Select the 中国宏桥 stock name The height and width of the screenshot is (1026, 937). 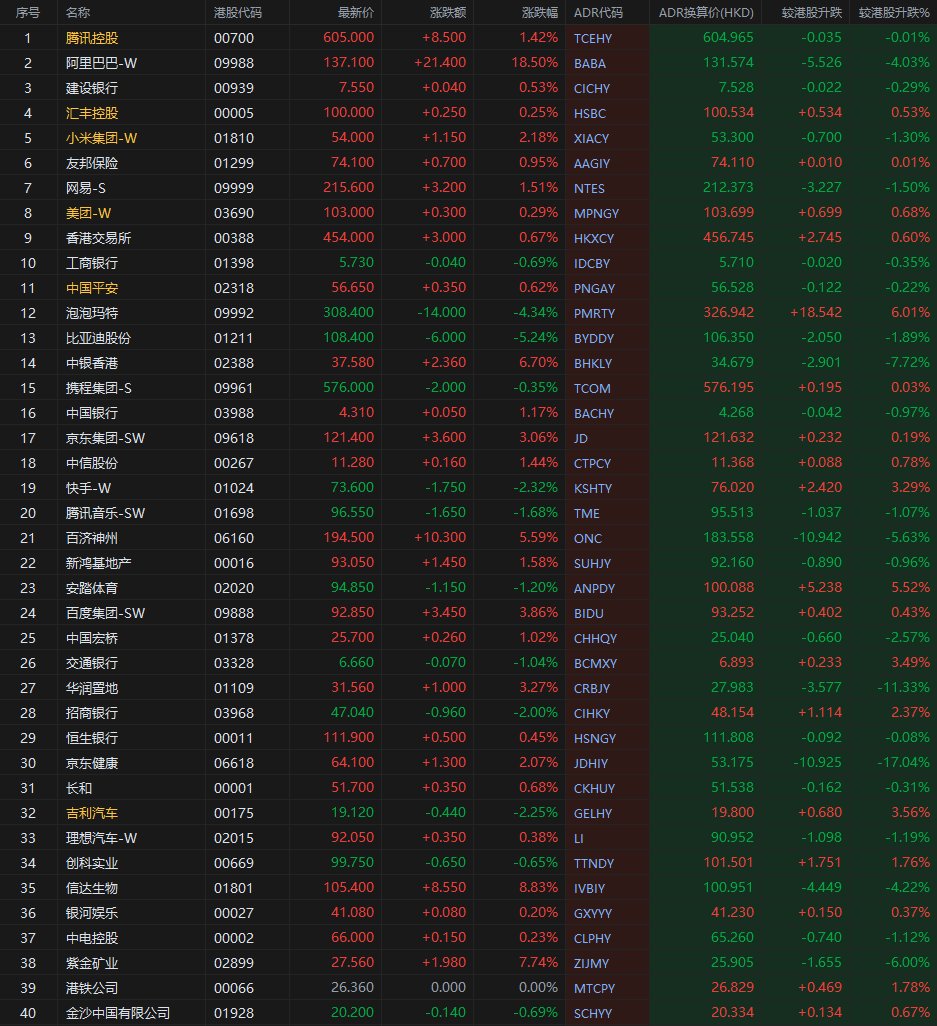coord(92,638)
